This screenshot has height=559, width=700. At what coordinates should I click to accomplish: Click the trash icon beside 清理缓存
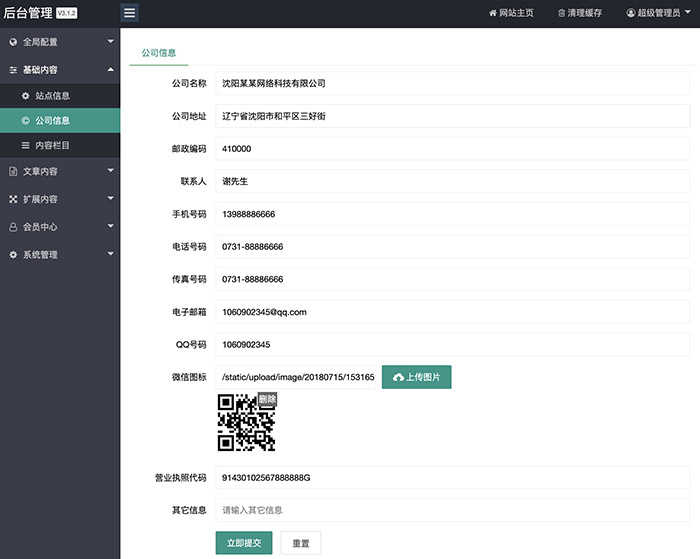tap(562, 13)
